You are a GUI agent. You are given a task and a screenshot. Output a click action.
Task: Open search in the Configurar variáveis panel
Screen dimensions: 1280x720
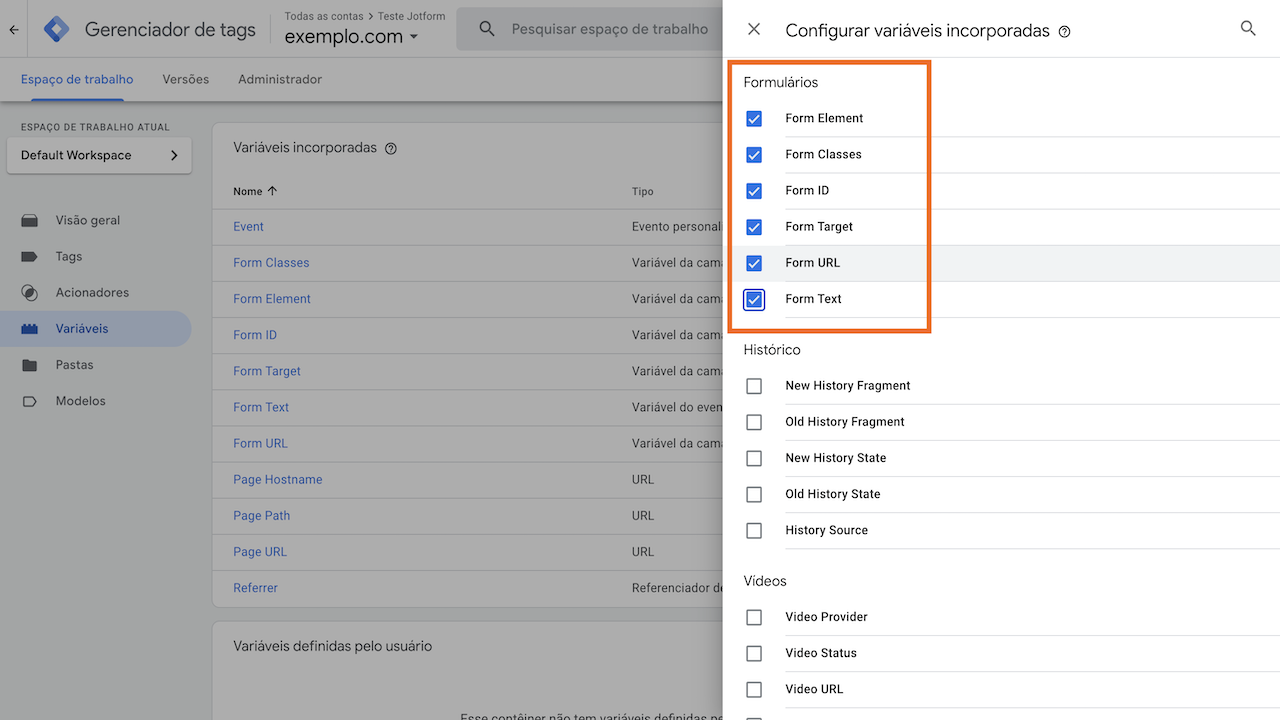[1247, 29]
